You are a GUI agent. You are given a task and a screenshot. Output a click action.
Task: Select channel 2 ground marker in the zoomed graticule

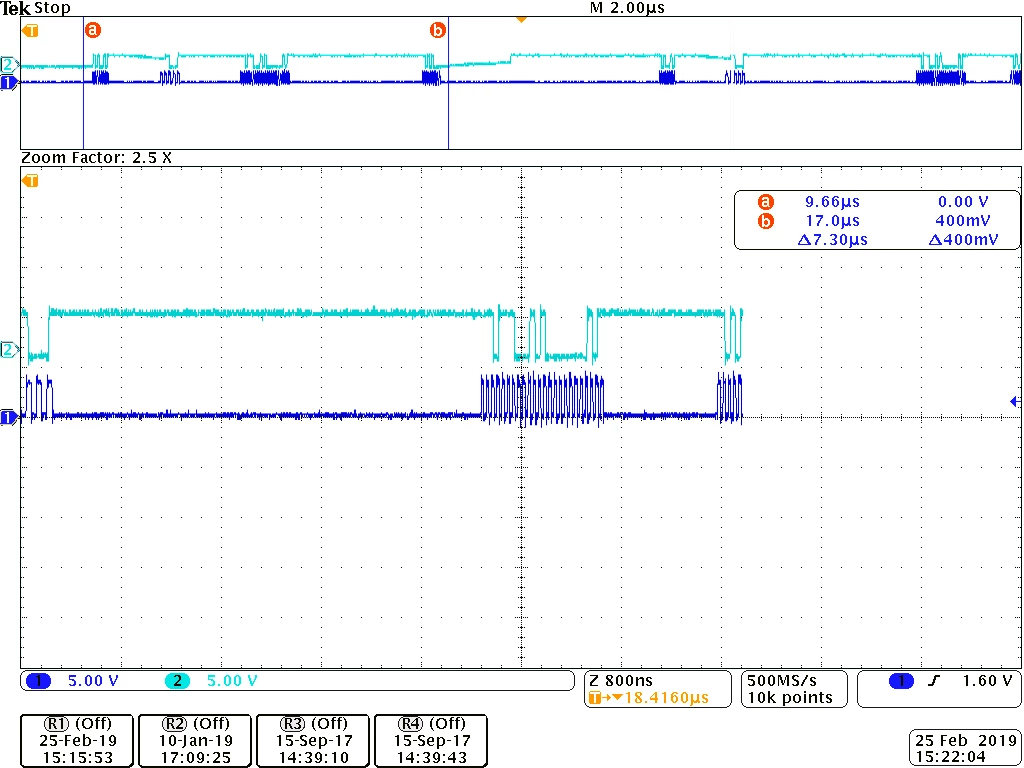point(9,350)
